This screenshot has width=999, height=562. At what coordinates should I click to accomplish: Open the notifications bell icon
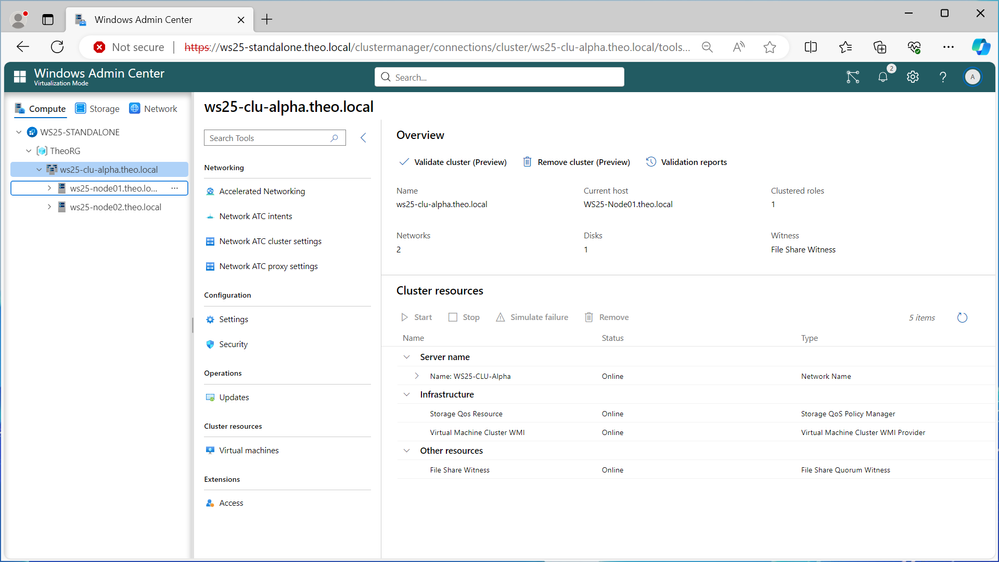[x=882, y=77]
